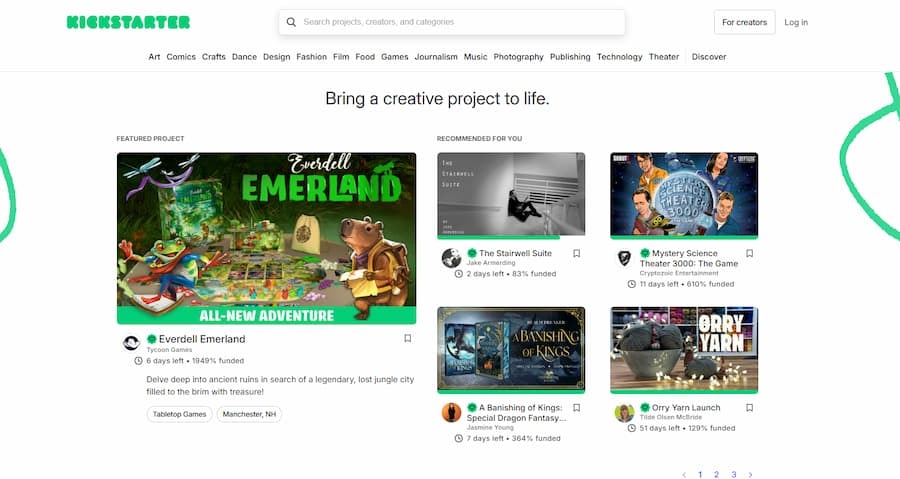Jump to recommendations page 3
This screenshot has height=479, width=900.
pyautogui.click(x=733, y=475)
